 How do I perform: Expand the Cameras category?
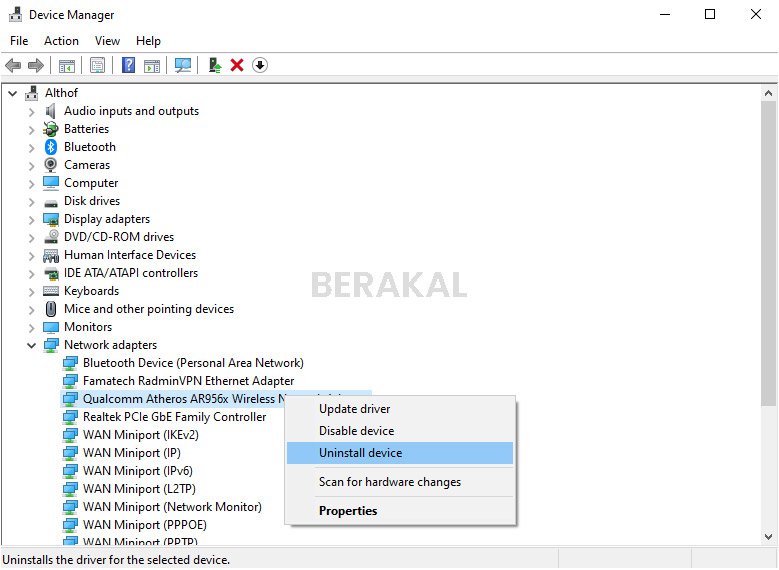tap(32, 165)
